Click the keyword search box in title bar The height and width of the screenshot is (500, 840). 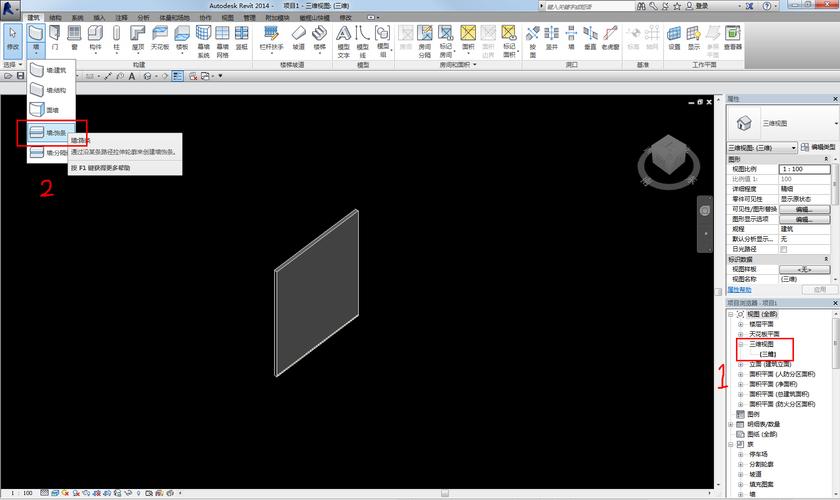[x=589, y=6]
